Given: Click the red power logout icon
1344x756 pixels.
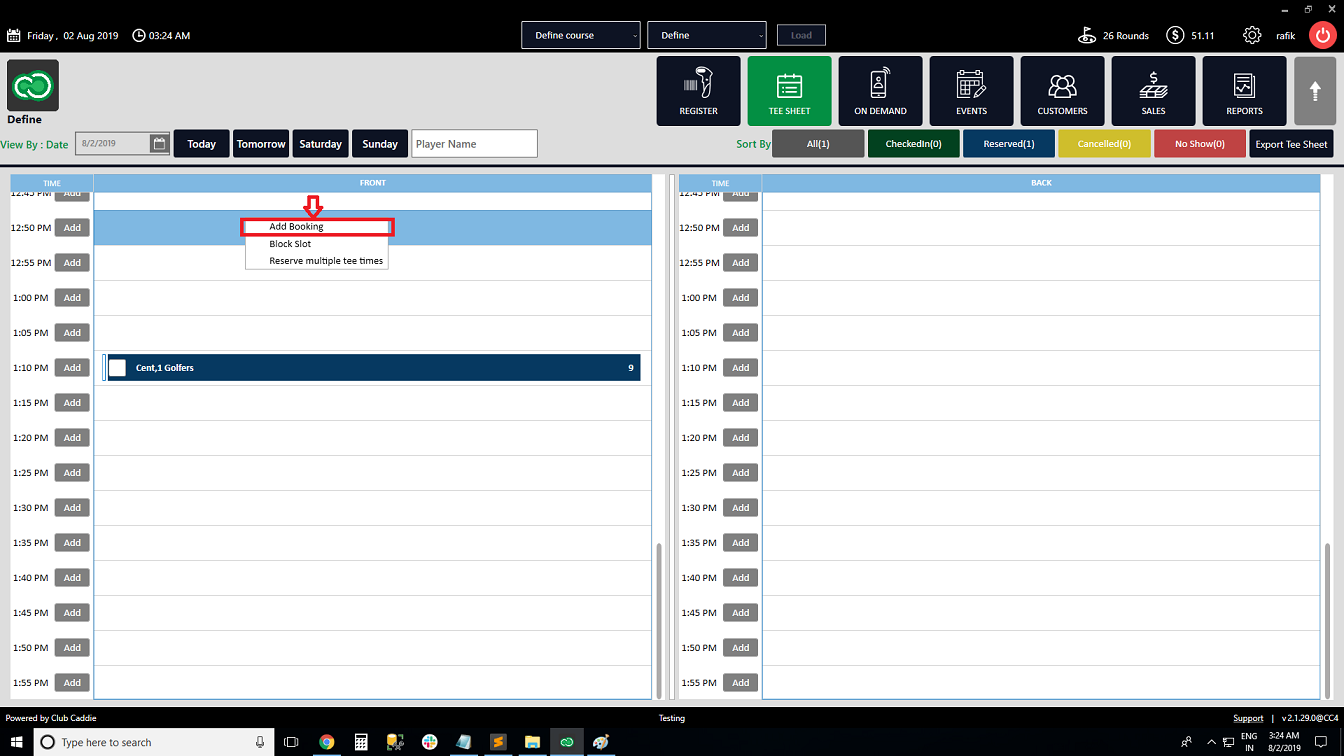Looking at the screenshot, I should click(x=1323, y=35).
